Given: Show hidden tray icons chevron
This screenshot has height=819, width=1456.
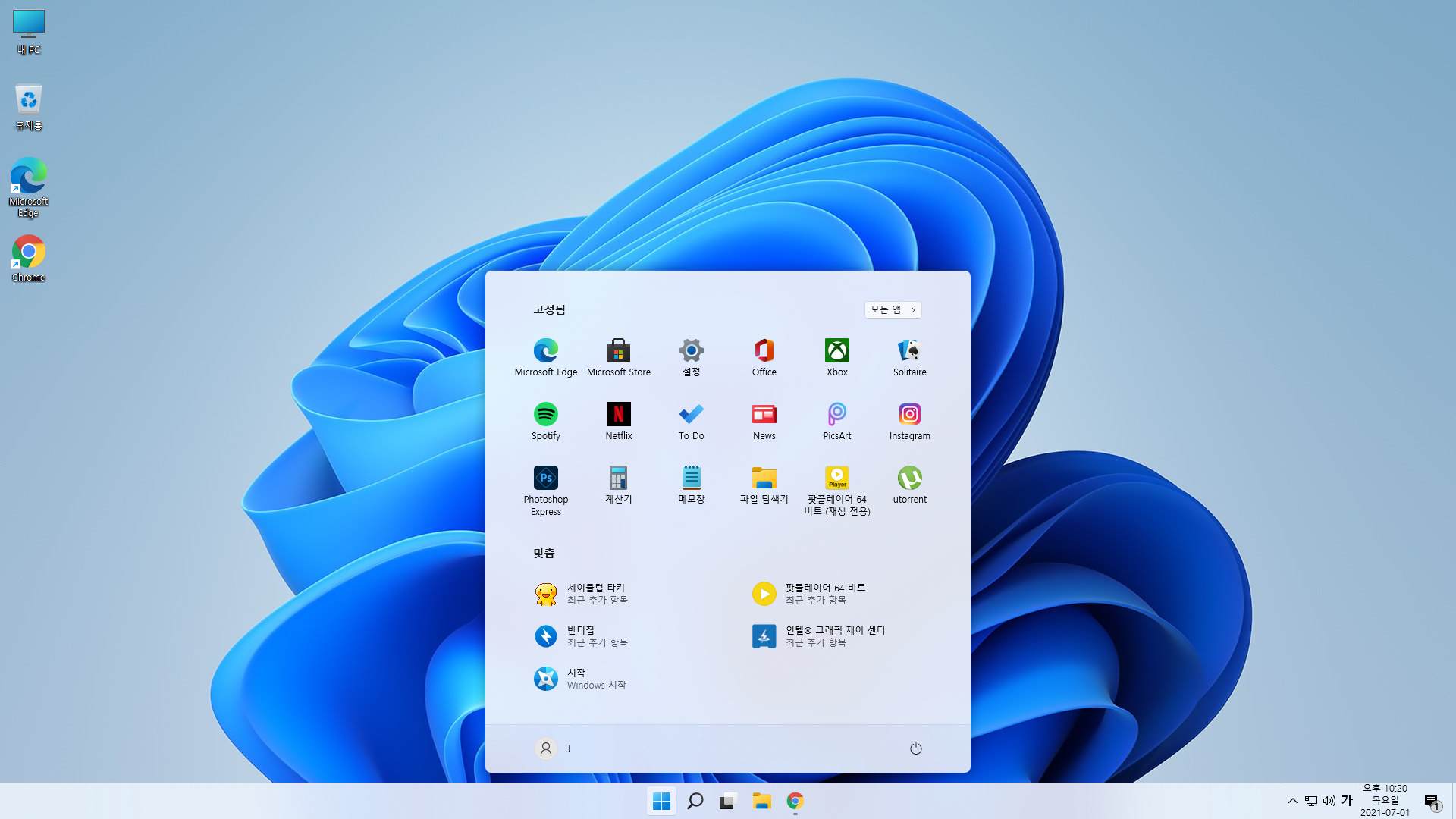Looking at the screenshot, I should 1292,801.
